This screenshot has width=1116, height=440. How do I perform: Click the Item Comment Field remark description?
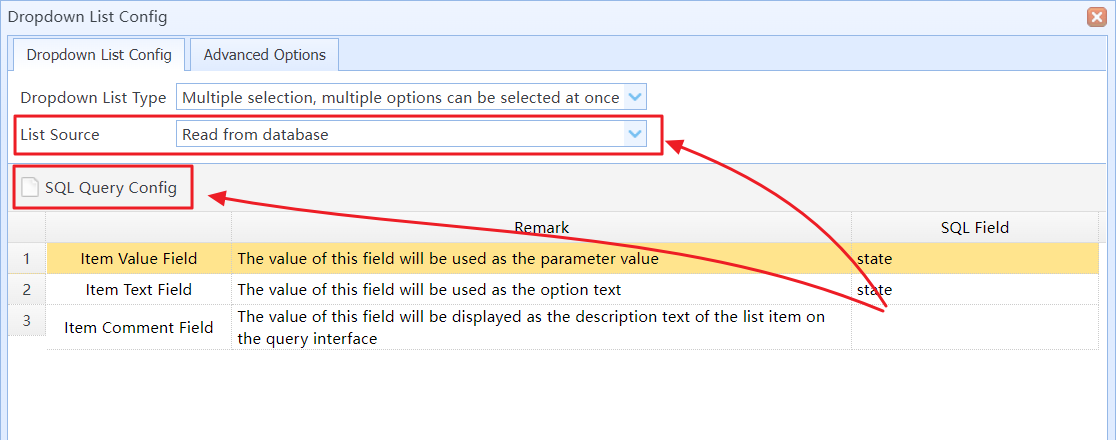(x=531, y=328)
